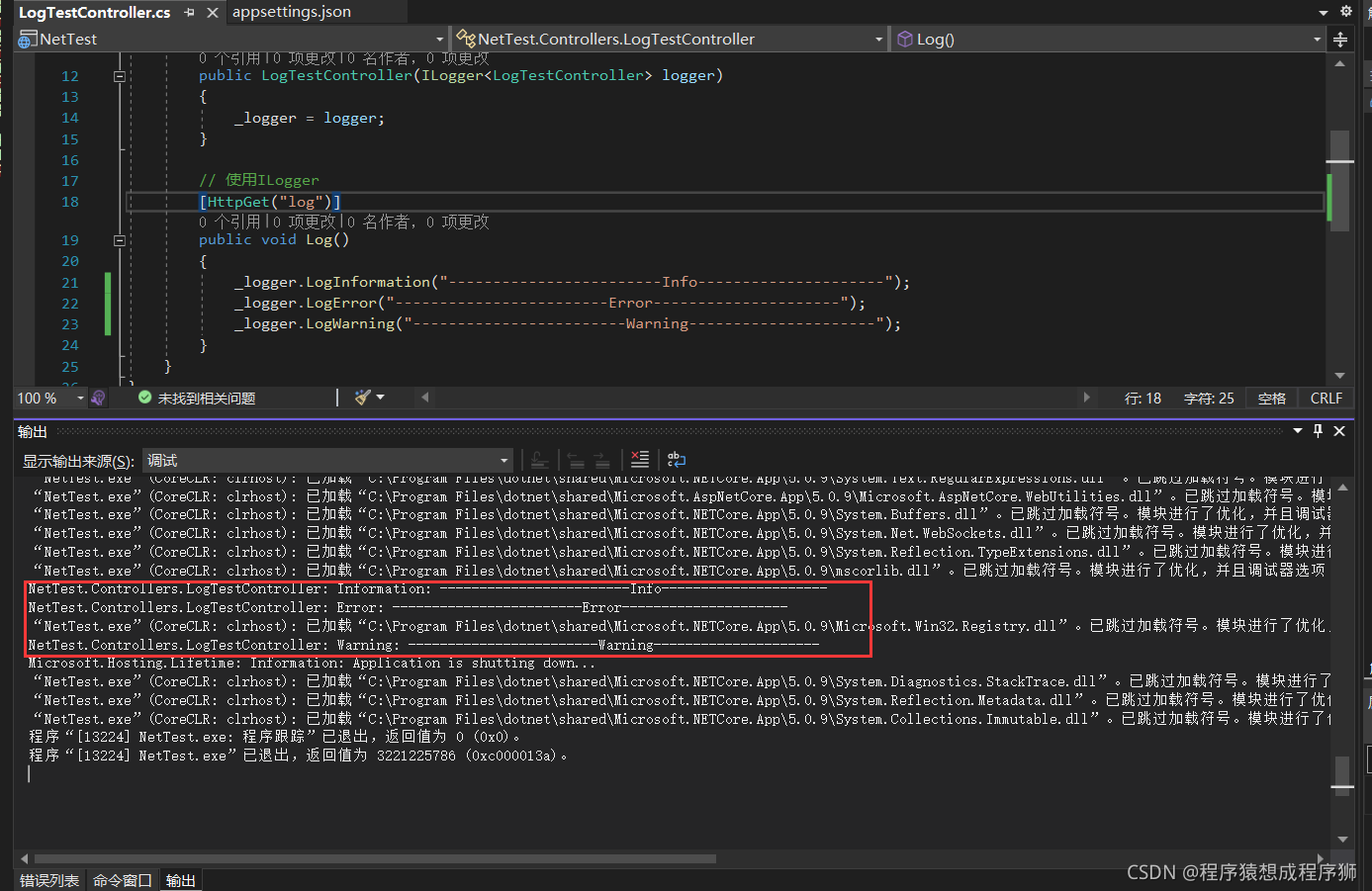Click the 行: 18 line indicator
Image resolution: width=1372 pixels, height=891 pixels.
click(x=1143, y=399)
